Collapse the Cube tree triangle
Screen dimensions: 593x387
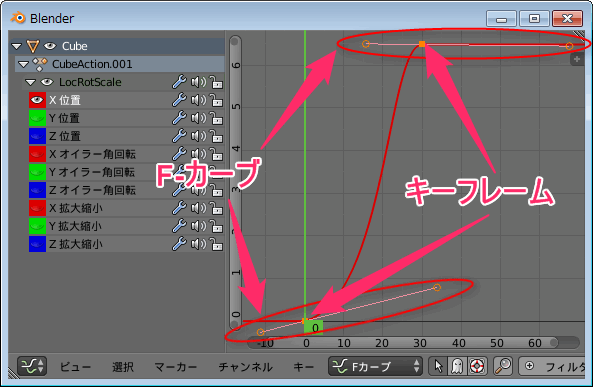16,46
